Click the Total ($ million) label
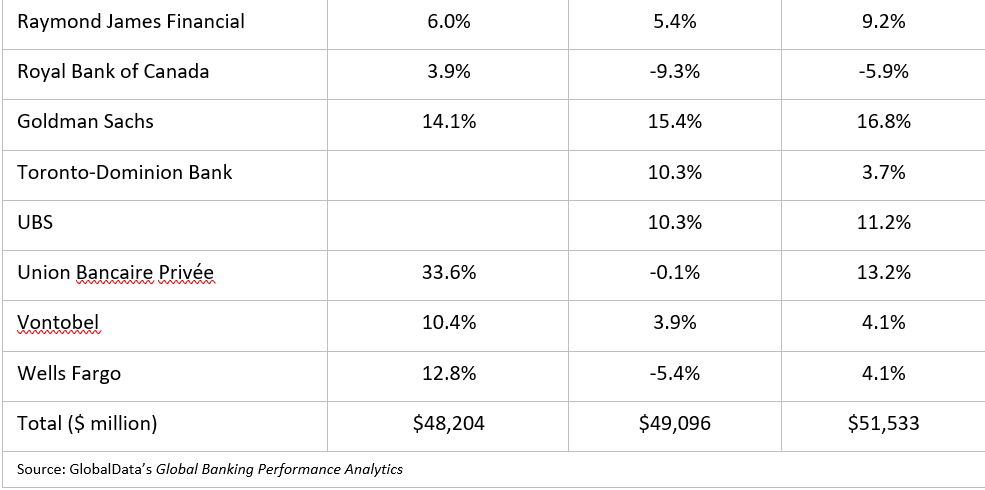 [x=87, y=423]
